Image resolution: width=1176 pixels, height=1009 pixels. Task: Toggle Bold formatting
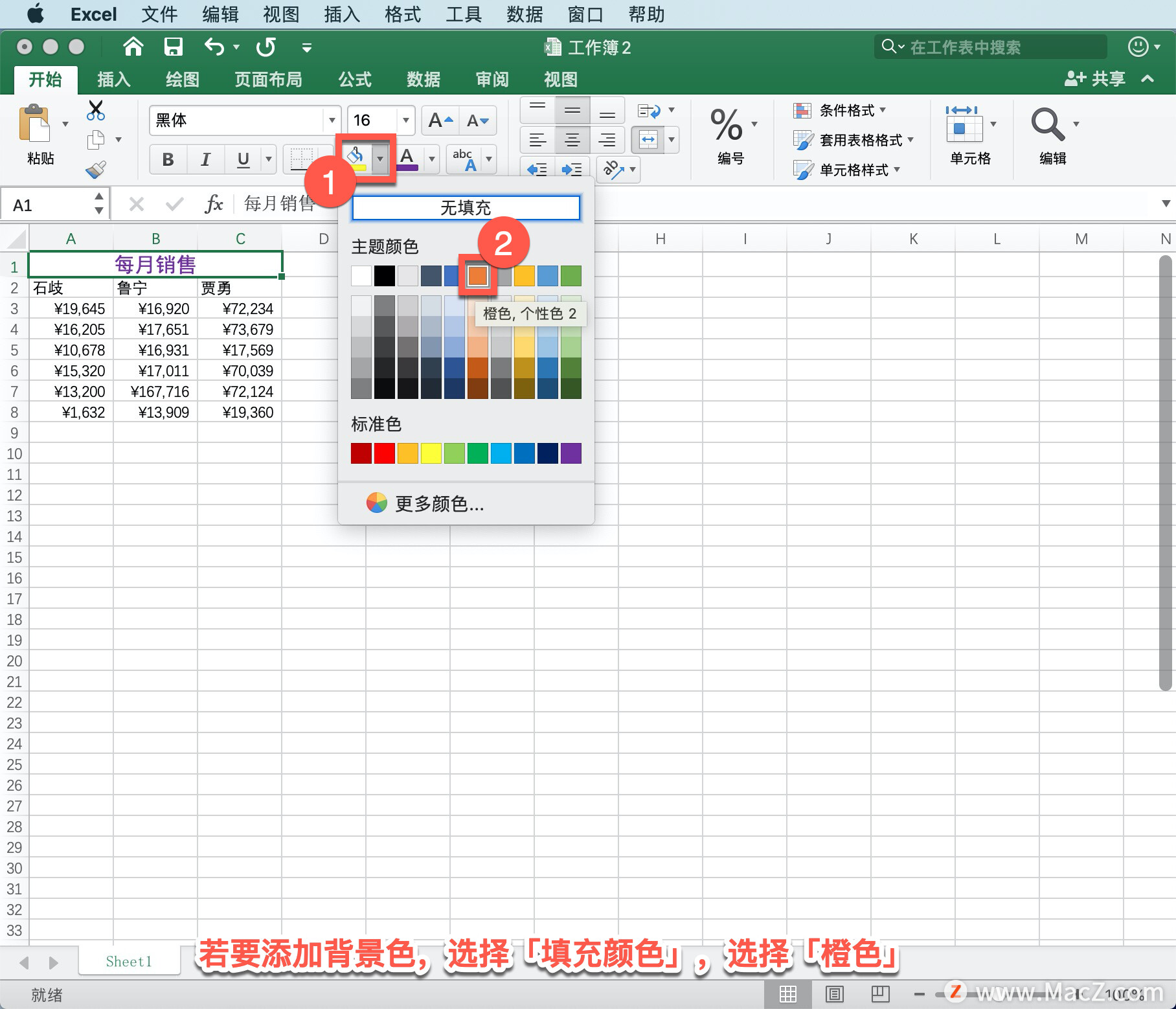pos(168,159)
